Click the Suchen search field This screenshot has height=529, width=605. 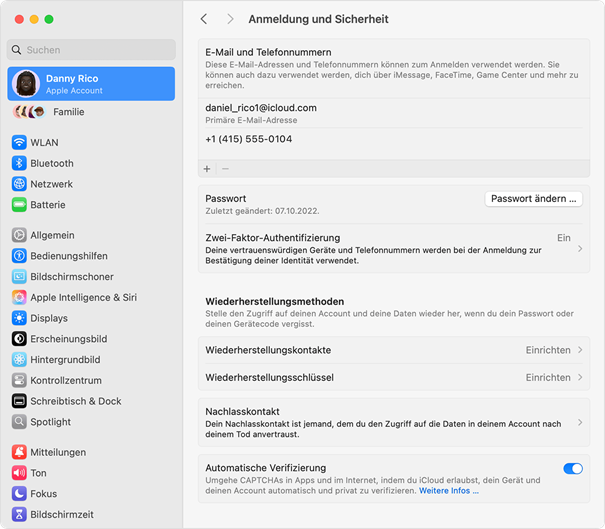click(x=91, y=50)
